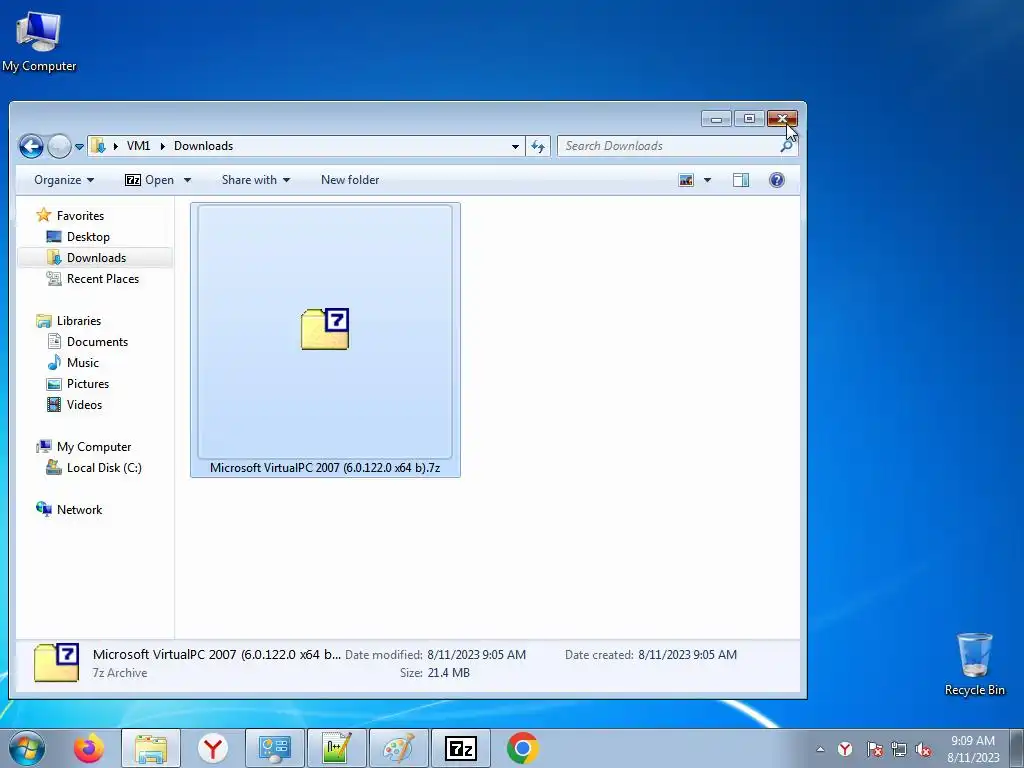The width and height of the screenshot is (1024, 768).
Task: Click the Microsoft VirtualPC 2007 file name label
Action: coord(325,468)
